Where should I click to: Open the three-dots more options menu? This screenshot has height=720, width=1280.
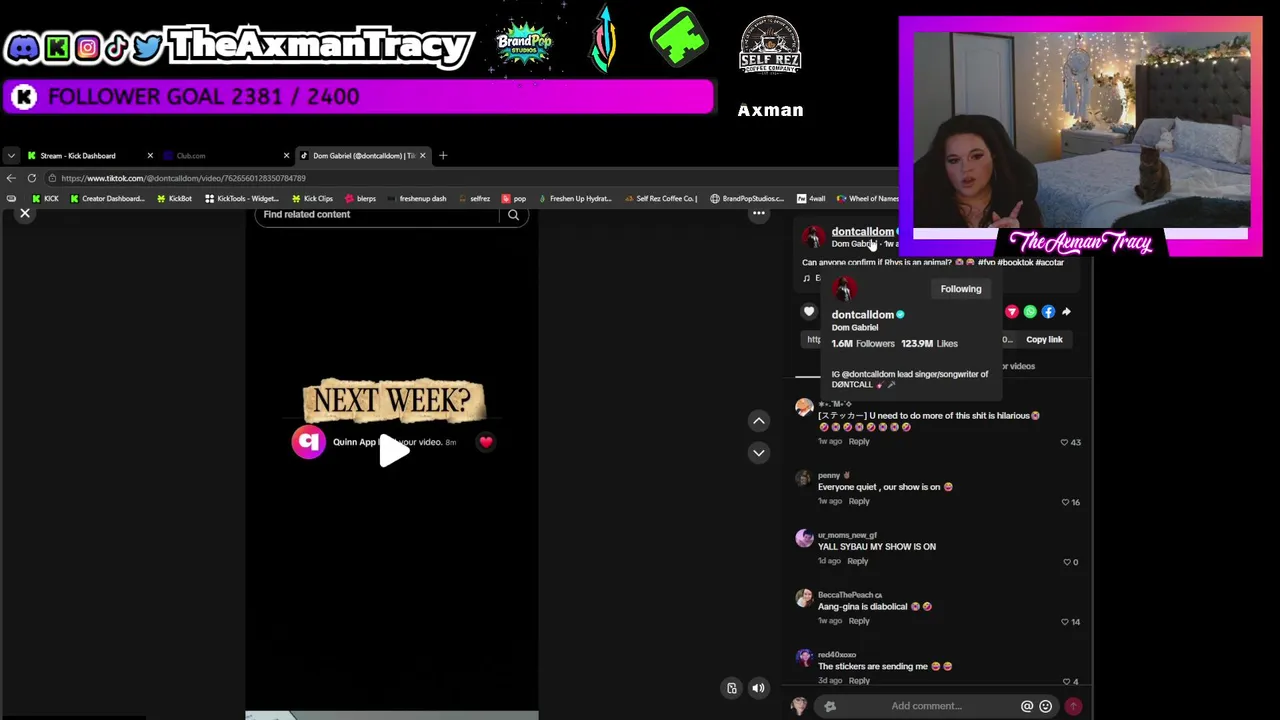759,213
